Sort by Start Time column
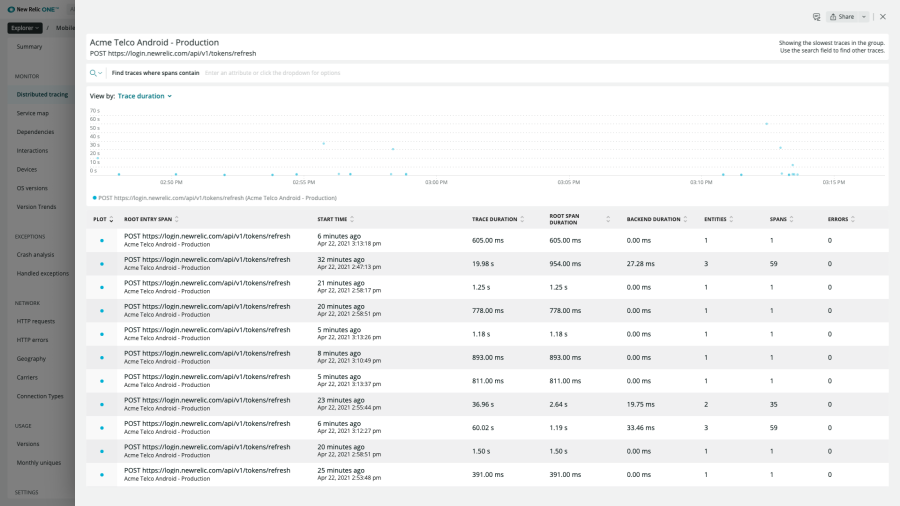Viewport: 900px width, 506px height. (335, 219)
